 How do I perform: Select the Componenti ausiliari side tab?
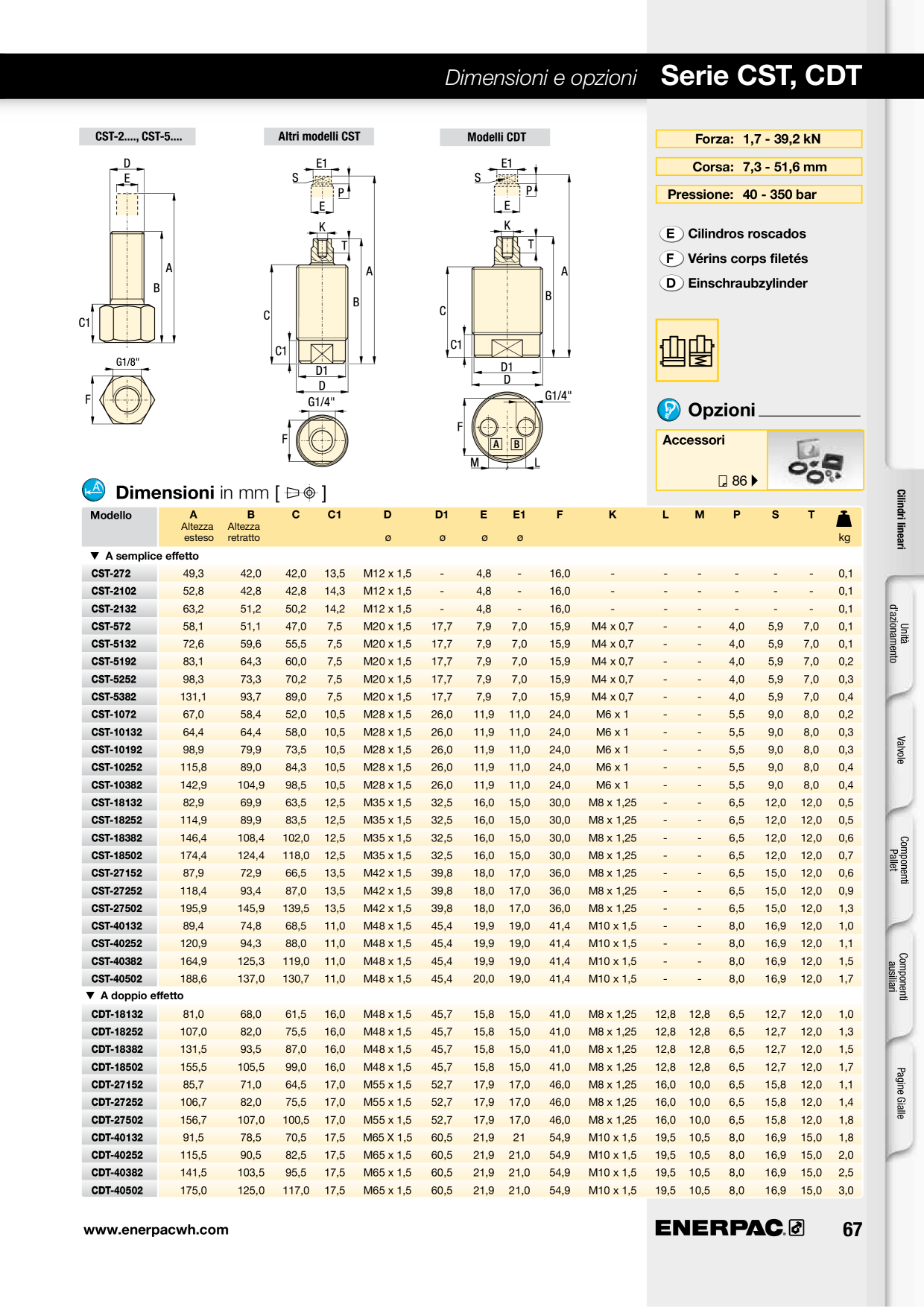coord(899,976)
